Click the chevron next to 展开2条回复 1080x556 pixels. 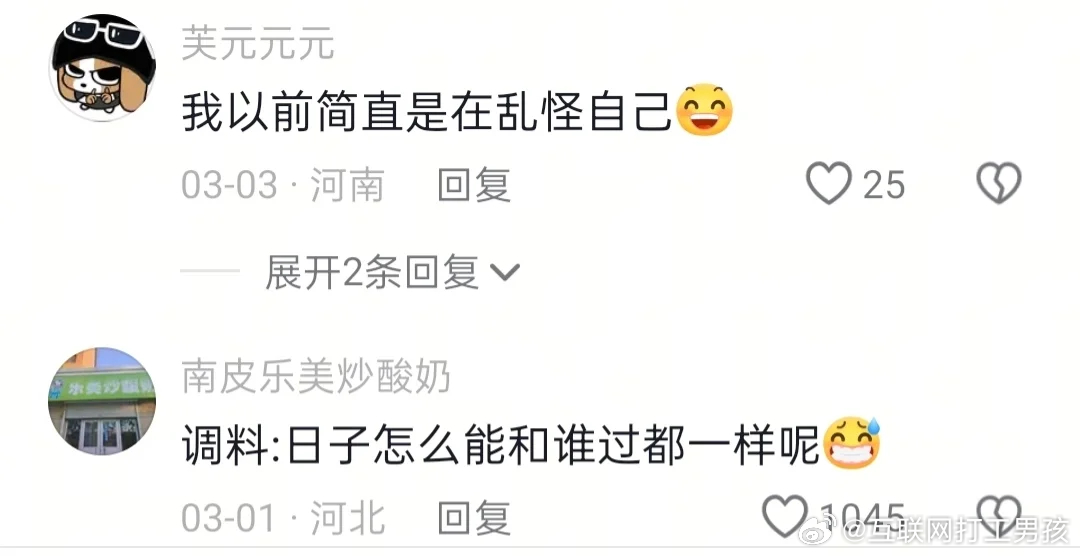point(505,273)
